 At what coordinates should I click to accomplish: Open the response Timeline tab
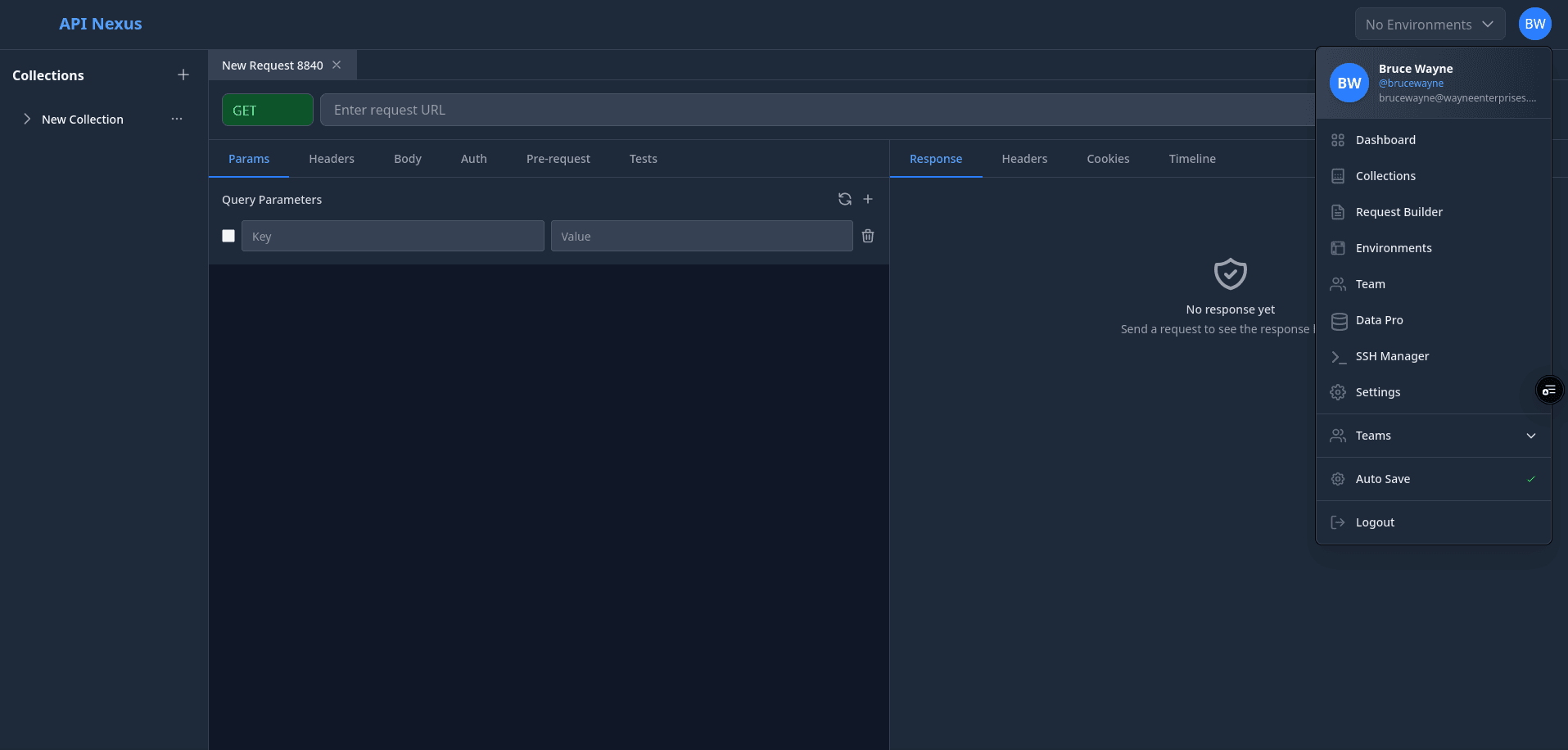click(x=1192, y=159)
